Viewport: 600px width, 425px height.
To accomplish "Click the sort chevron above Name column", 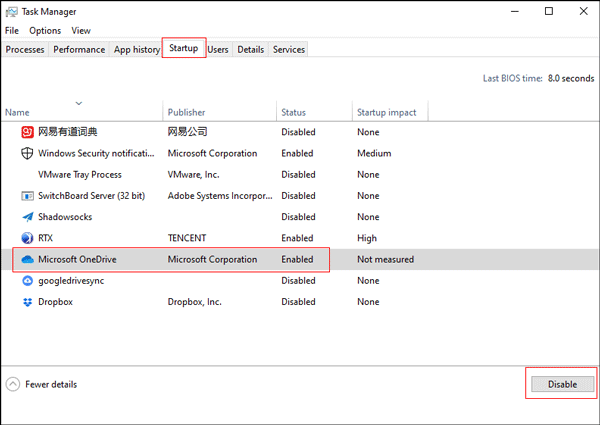I will (79, 103).
